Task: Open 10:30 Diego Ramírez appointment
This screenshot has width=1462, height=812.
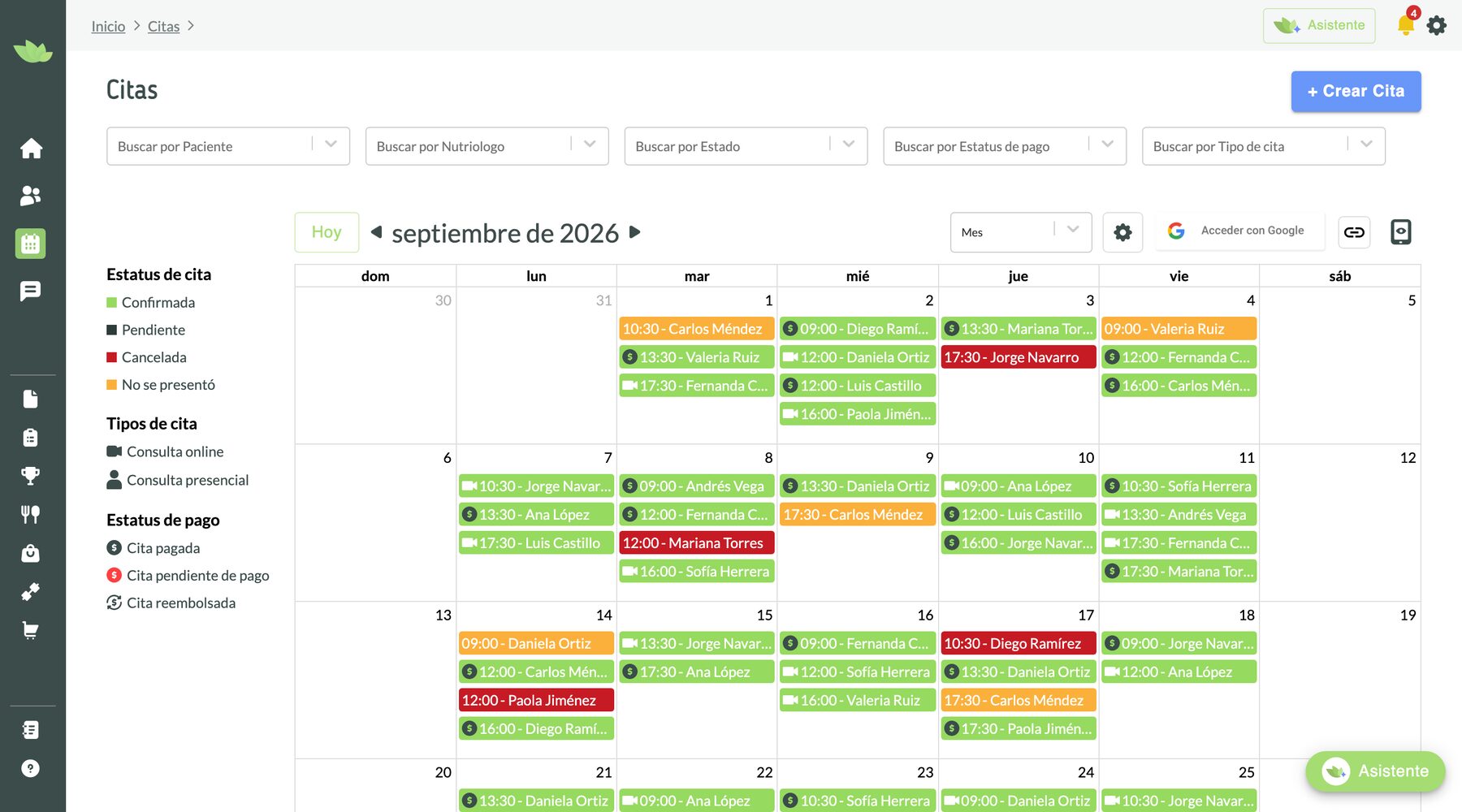Action: pyautogui.click(x=1018, y=643)
